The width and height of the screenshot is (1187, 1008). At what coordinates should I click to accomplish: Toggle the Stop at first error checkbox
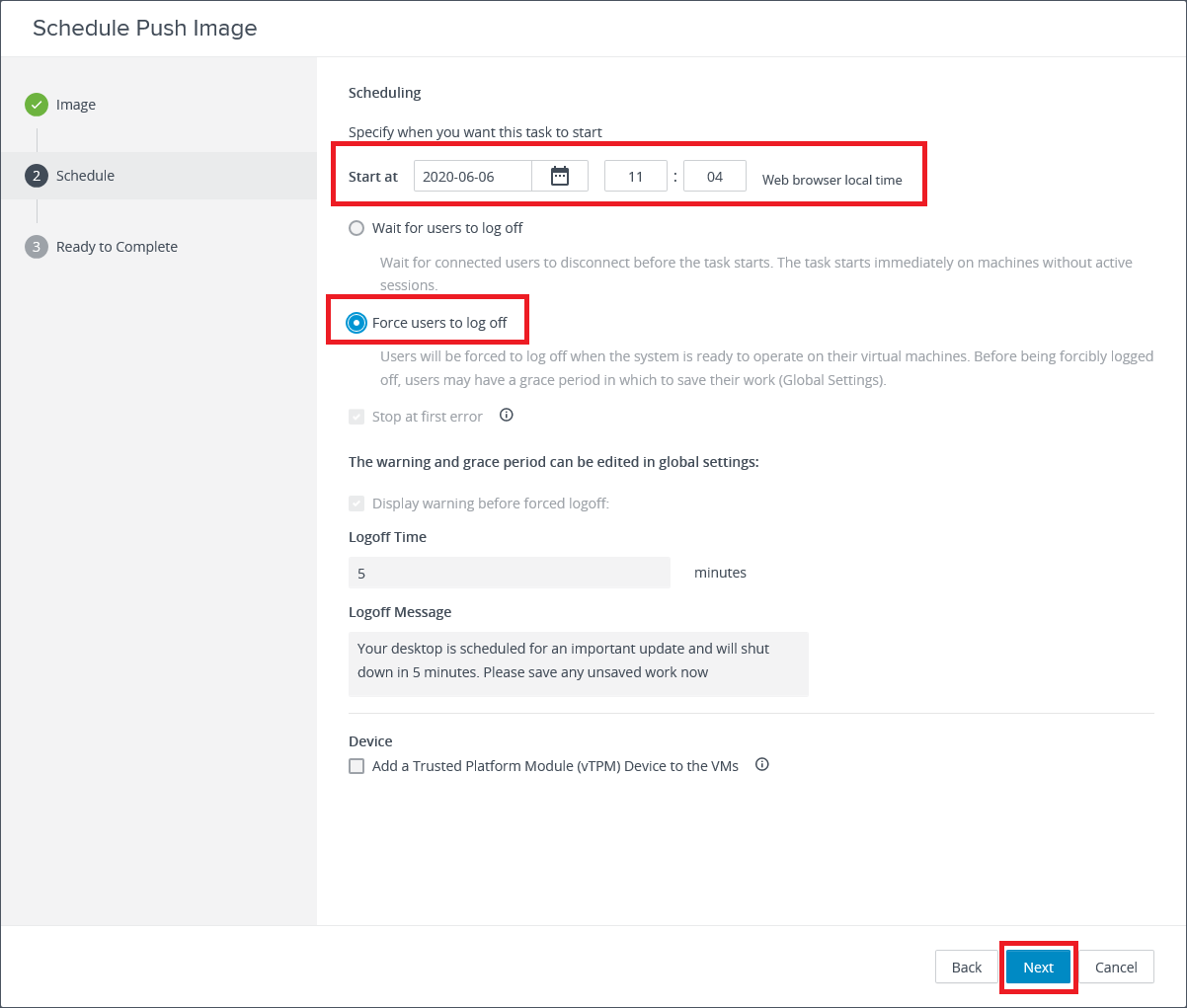[x=356, y=417]
